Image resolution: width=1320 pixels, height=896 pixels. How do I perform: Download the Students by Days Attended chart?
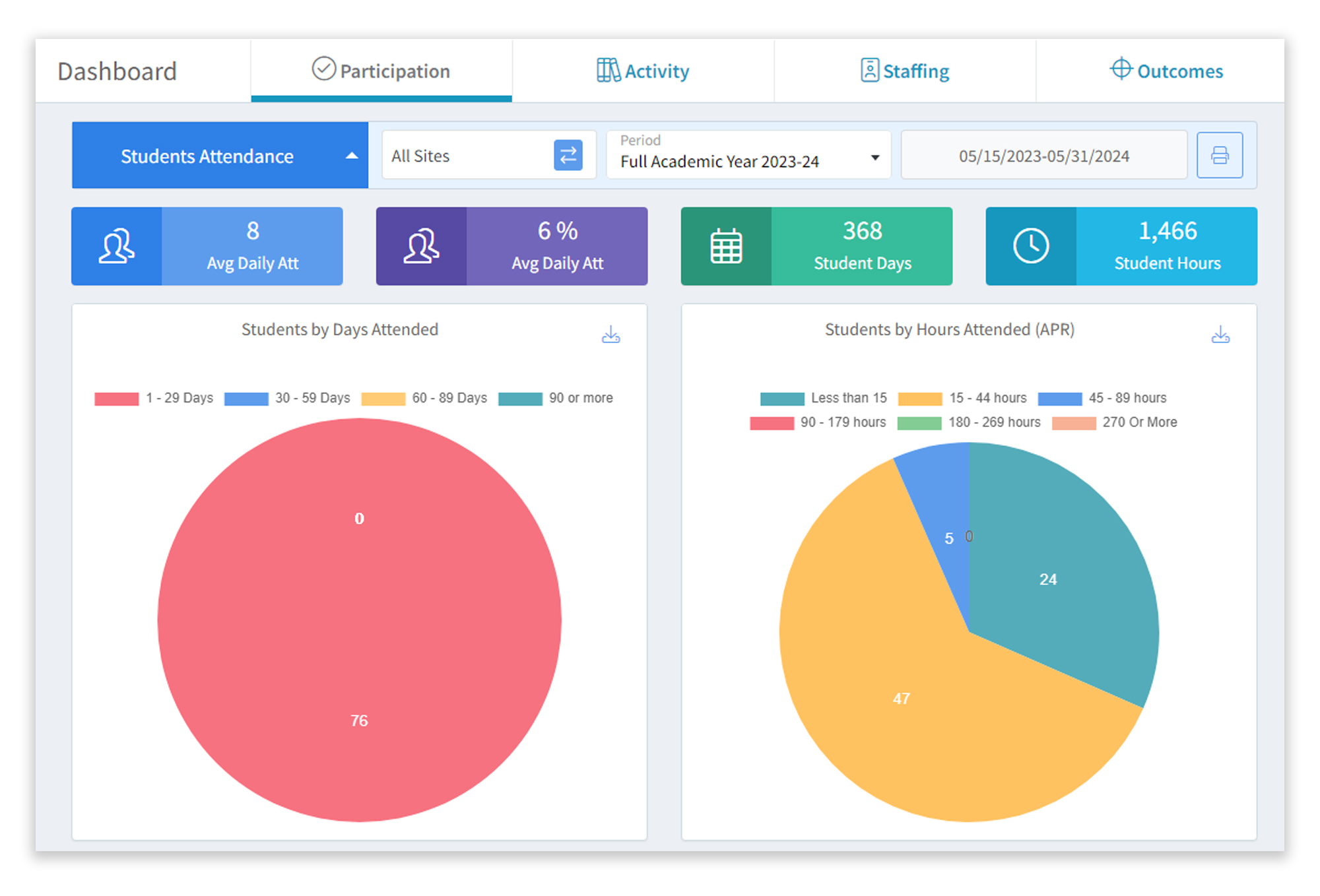tap(610, 335)
